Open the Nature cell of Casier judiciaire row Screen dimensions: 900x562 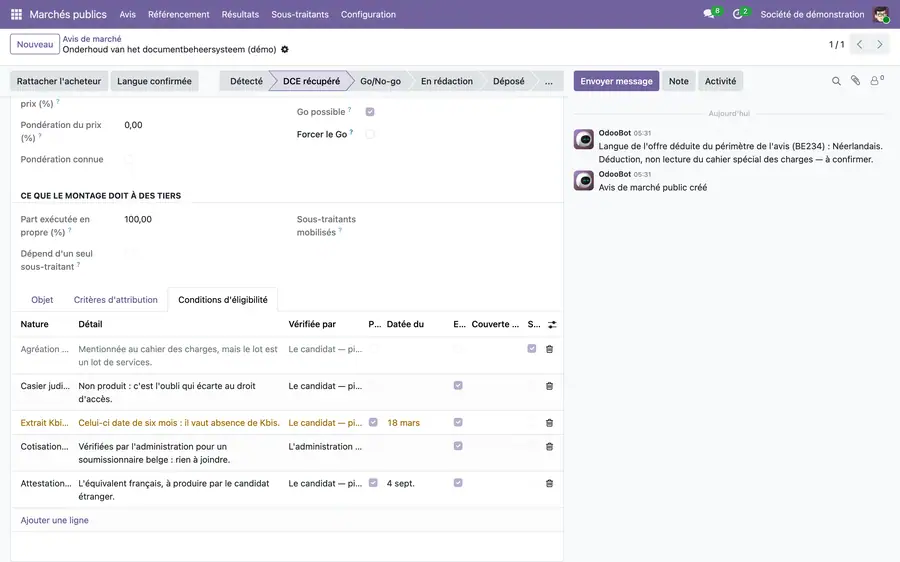45,386
